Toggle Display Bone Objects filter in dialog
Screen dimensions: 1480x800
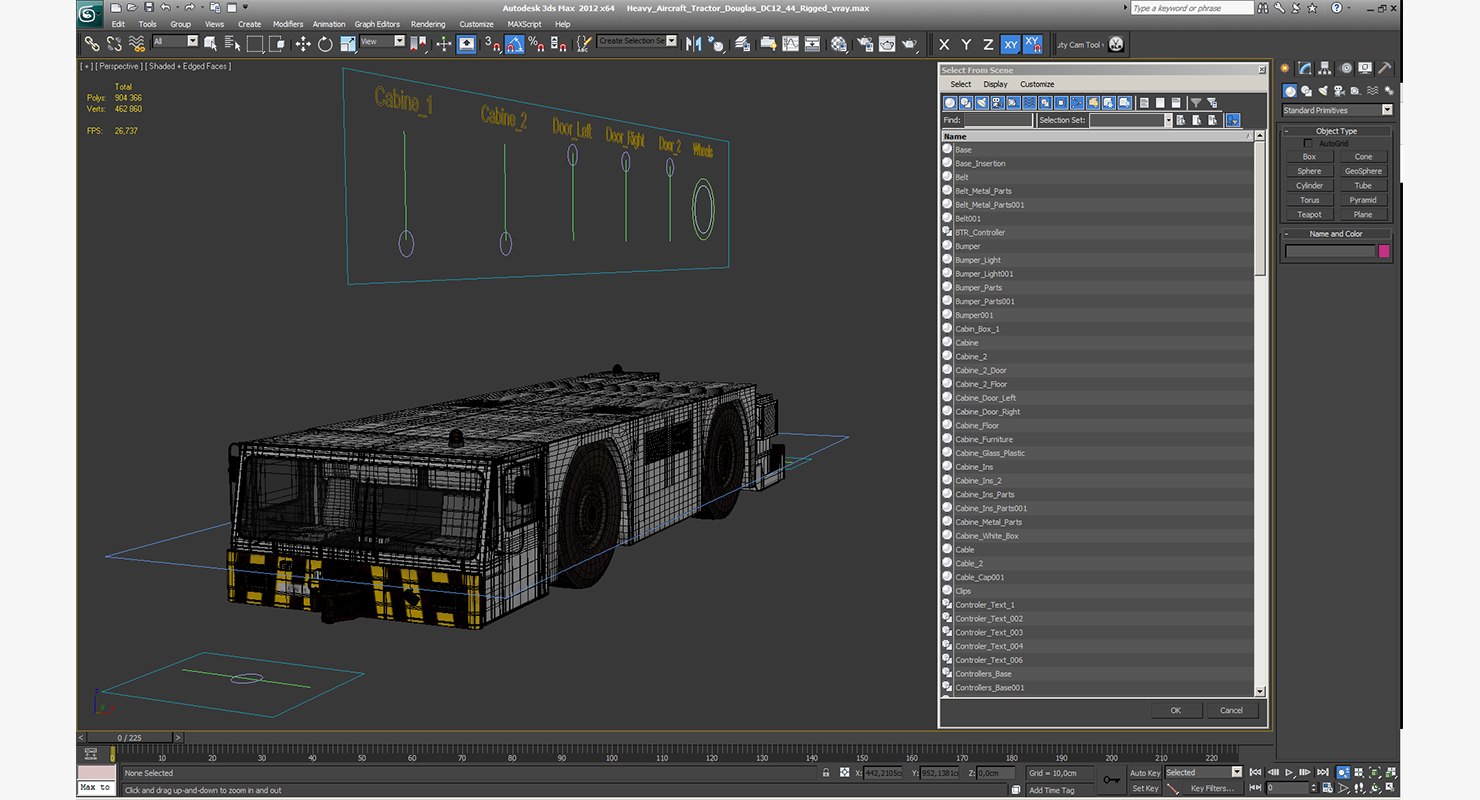1078,103
